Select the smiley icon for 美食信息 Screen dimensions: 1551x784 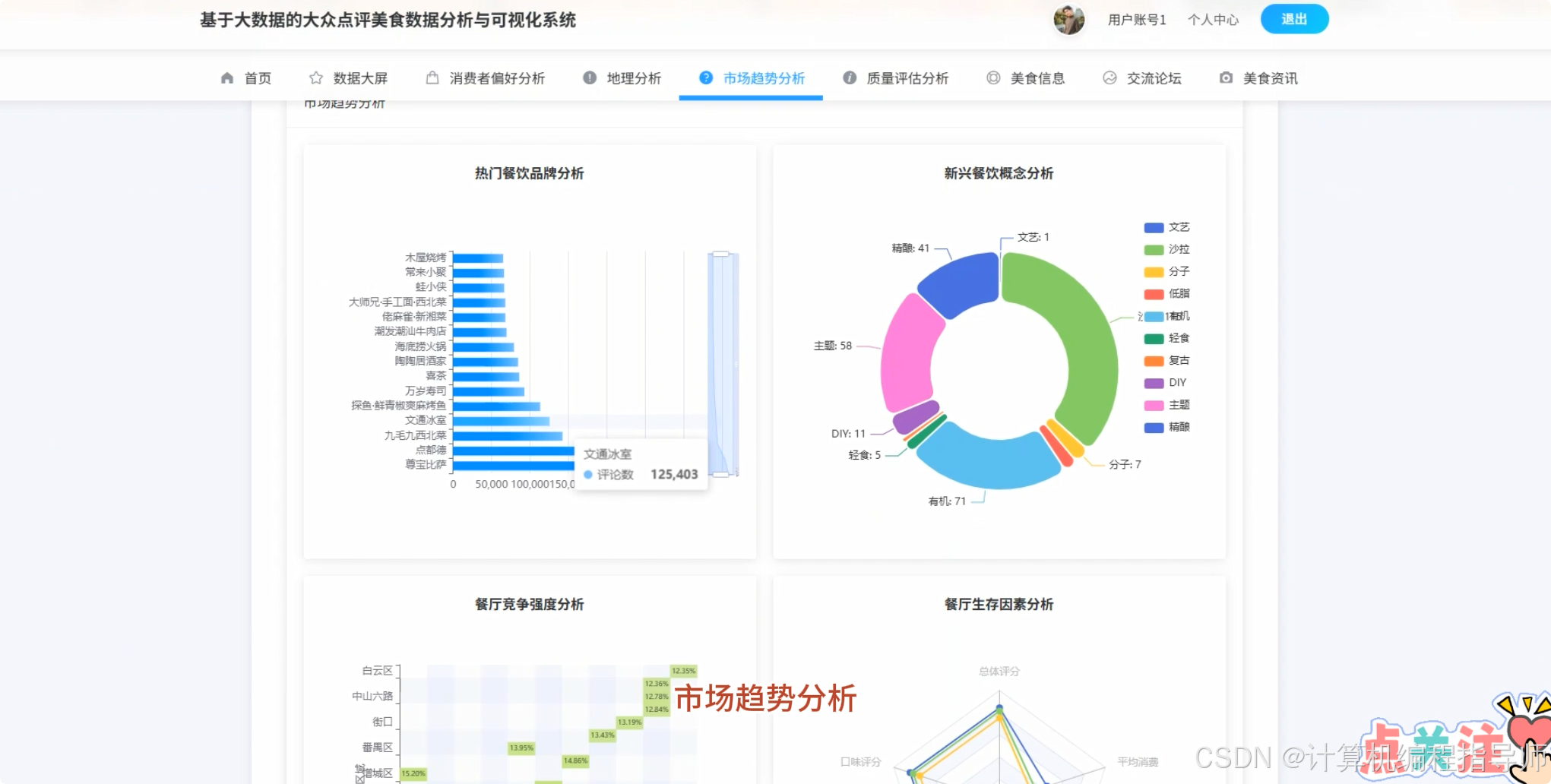[x=993, y=77]
